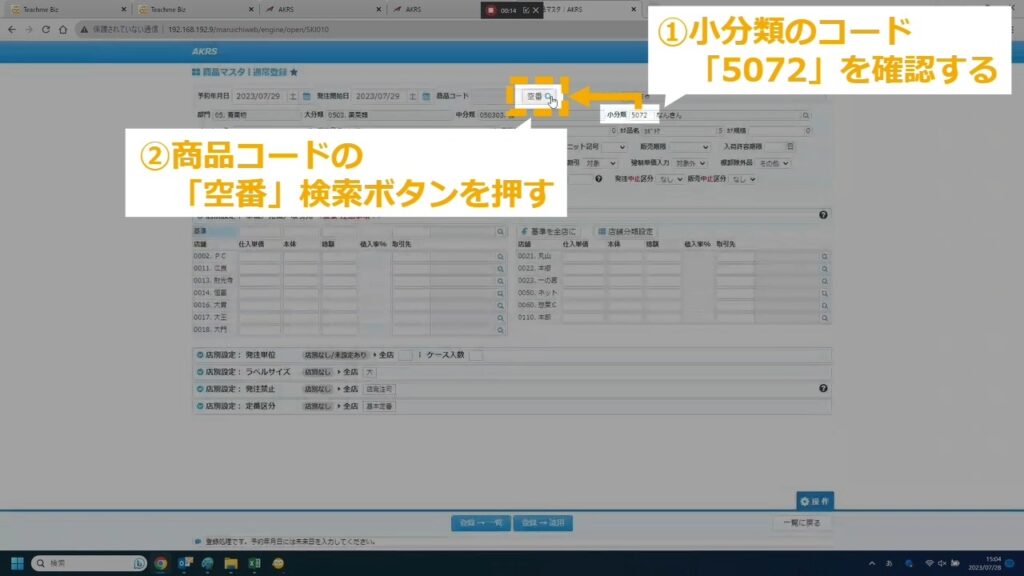The width and height of the screenshot is (1024, 576).
Task: Click 操作 gear button
Action: coord(814,501)
